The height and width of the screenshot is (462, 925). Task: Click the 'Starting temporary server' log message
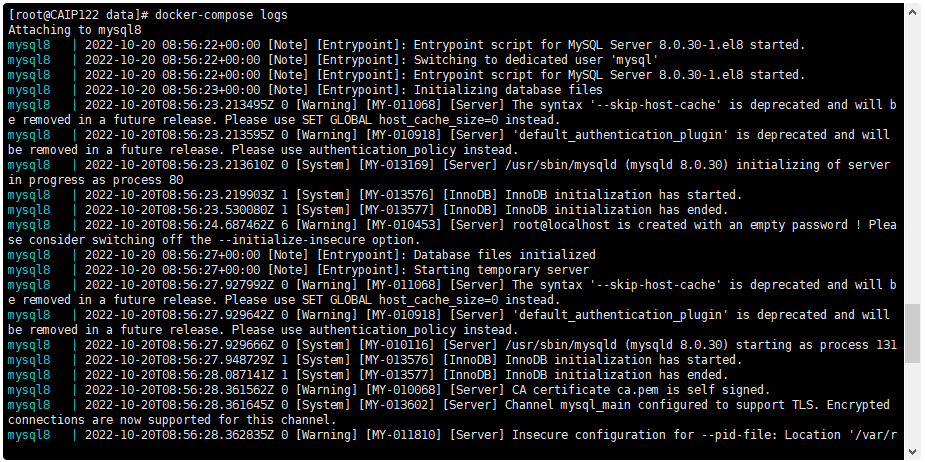[501, 270]
